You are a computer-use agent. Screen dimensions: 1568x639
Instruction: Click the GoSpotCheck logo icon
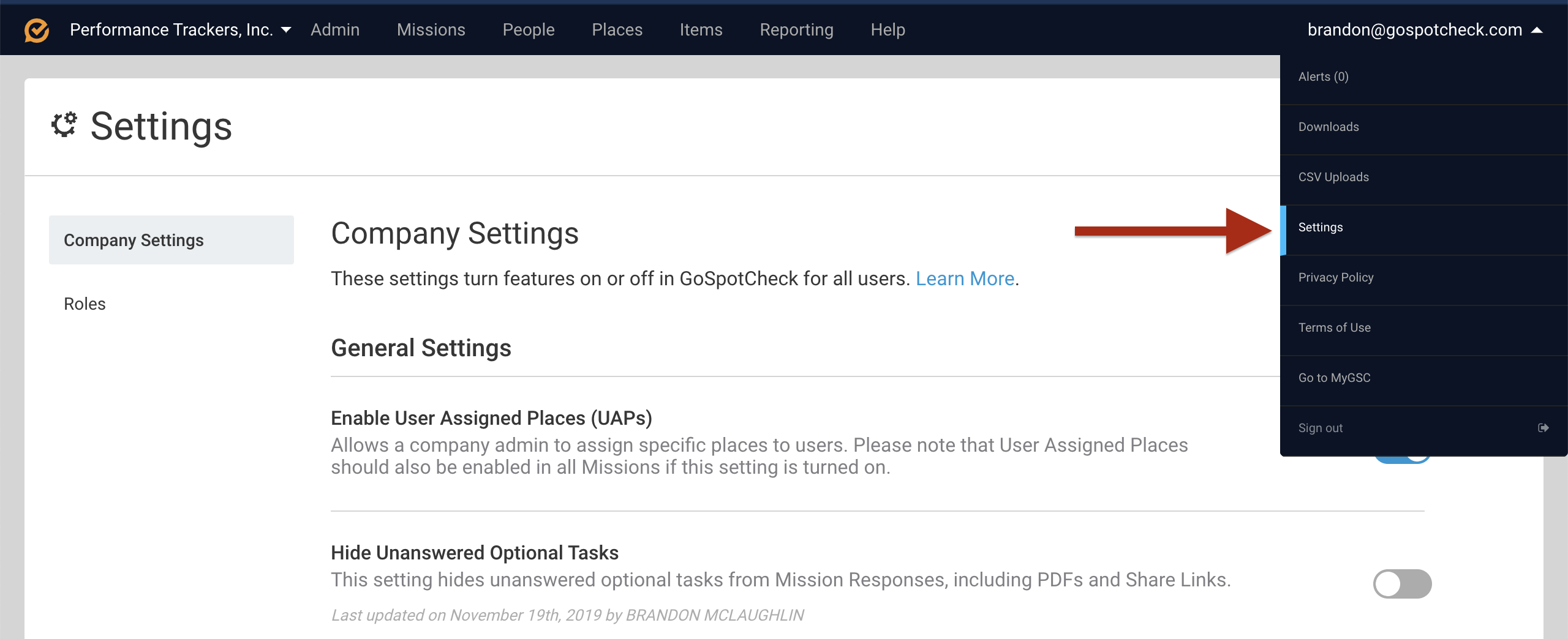[37, 30]
